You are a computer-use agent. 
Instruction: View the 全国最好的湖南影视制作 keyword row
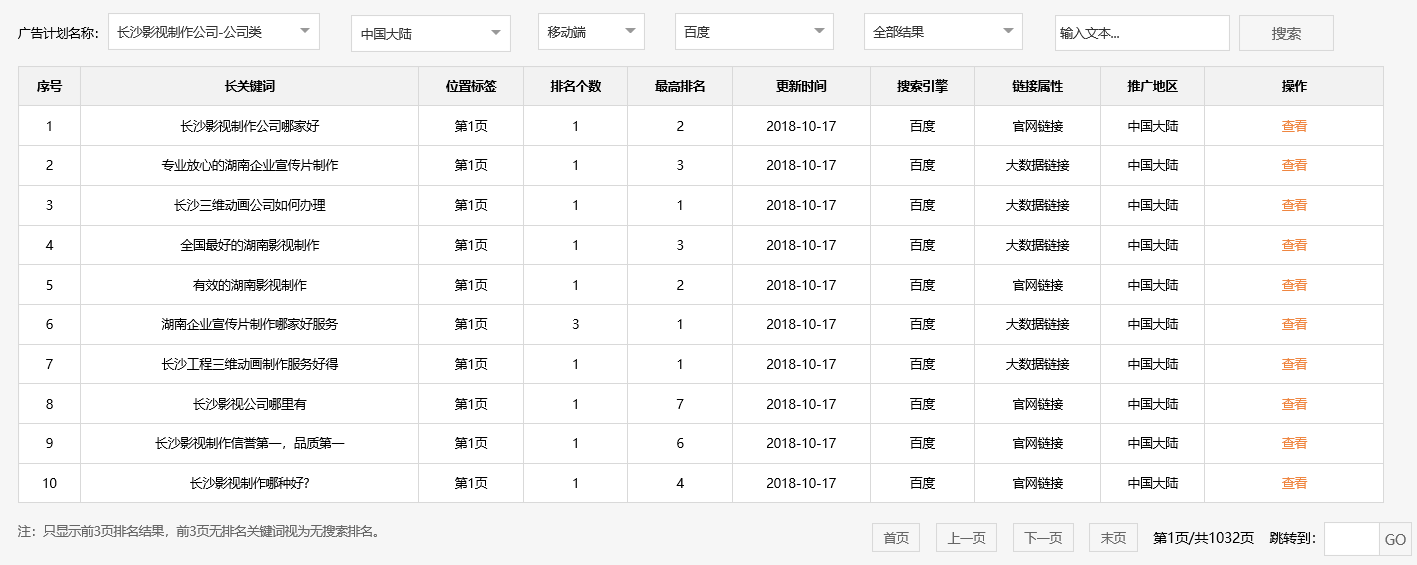(1294, 245)
